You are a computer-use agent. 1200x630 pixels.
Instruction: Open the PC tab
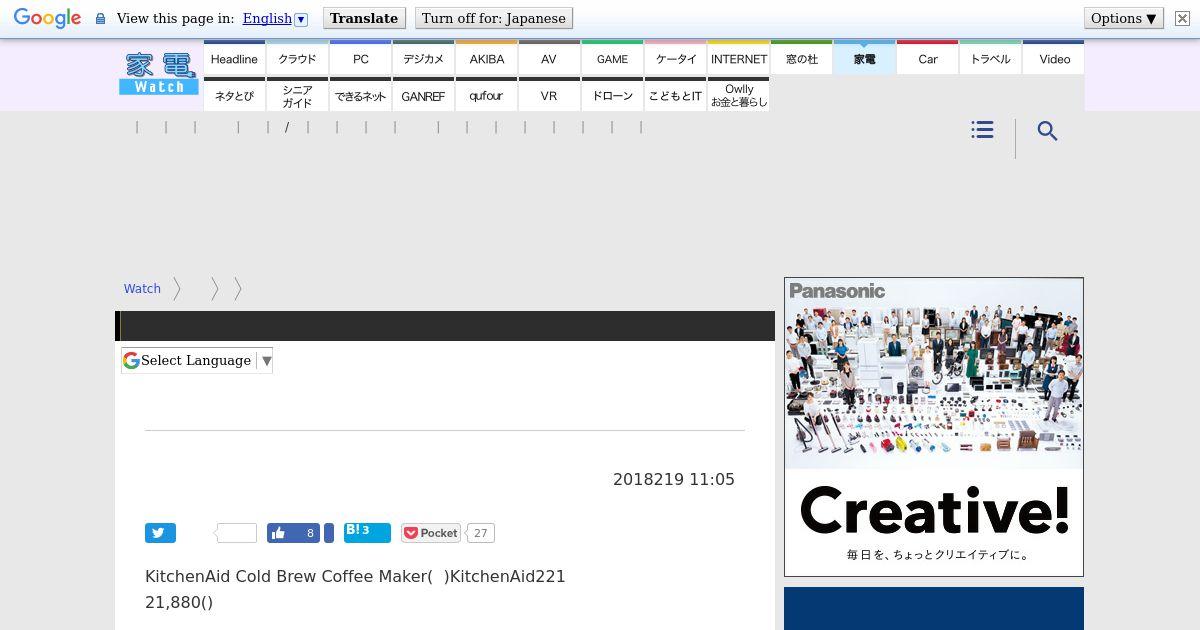(x=360, y=59)
